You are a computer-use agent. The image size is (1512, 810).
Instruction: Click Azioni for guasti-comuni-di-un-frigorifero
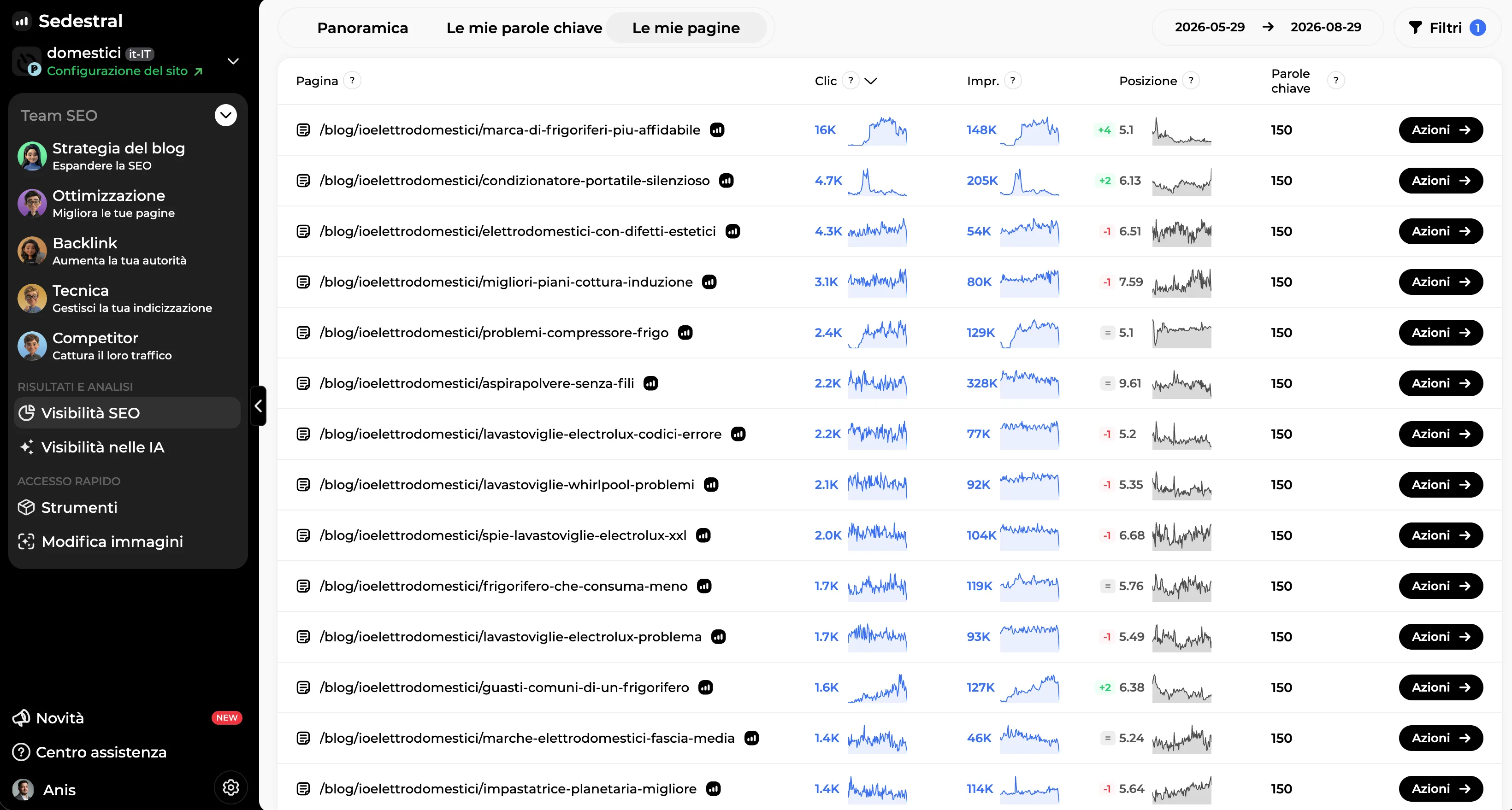1441,687
